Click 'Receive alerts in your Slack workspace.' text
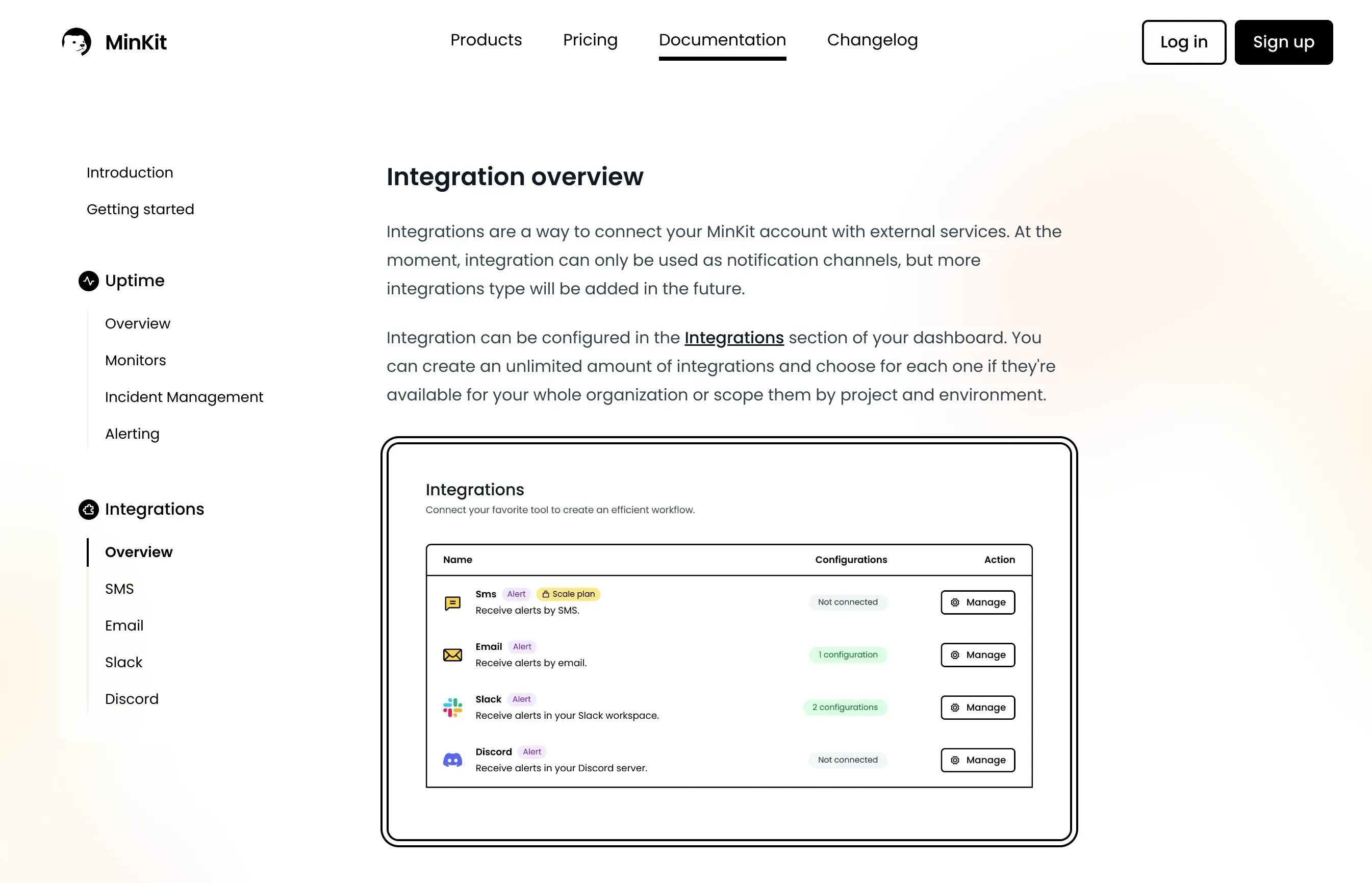Viewport: 1372px width, 883px height. pos(567,716)
